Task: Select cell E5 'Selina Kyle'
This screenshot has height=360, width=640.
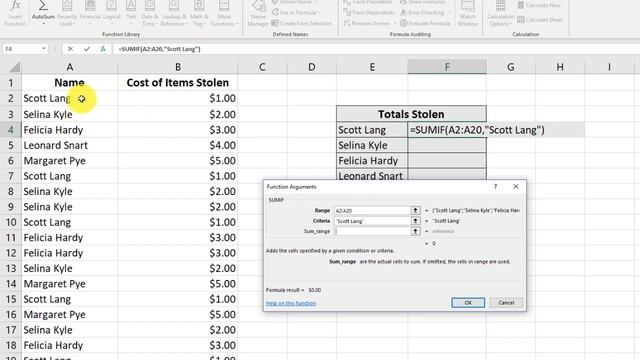Action: (372, 145)
